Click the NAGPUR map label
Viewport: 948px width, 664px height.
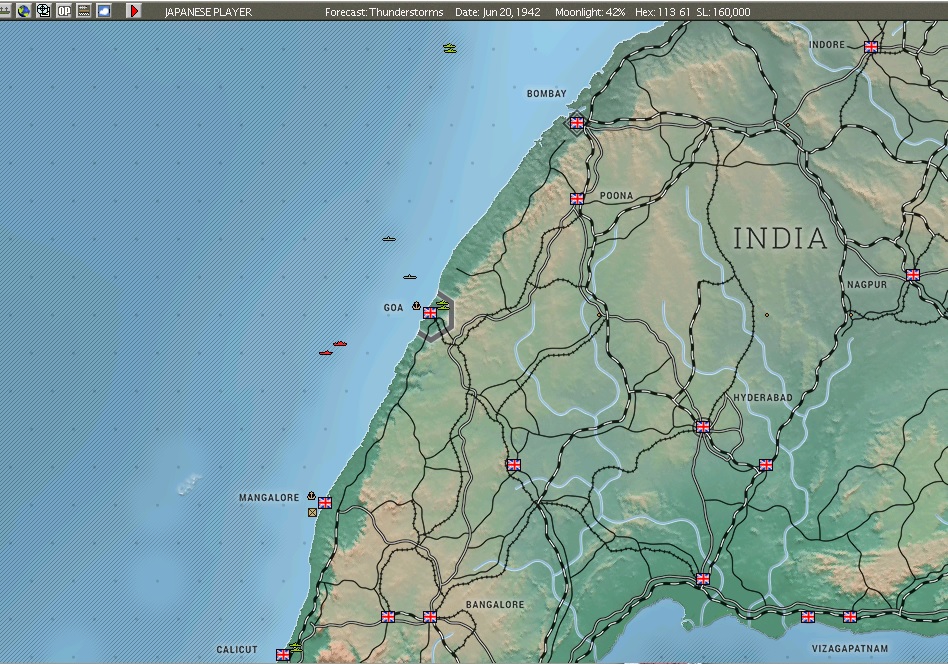coord(867,284)
